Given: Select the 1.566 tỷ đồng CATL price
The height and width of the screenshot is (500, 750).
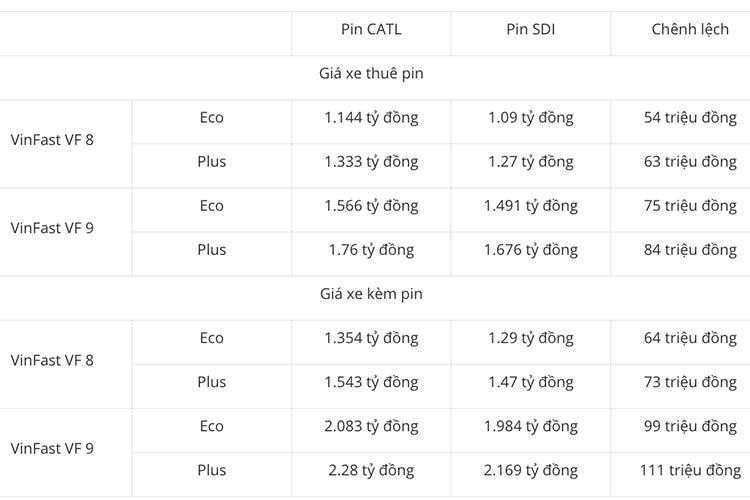Looking at the screenshot, I should [x=371, y=206].
